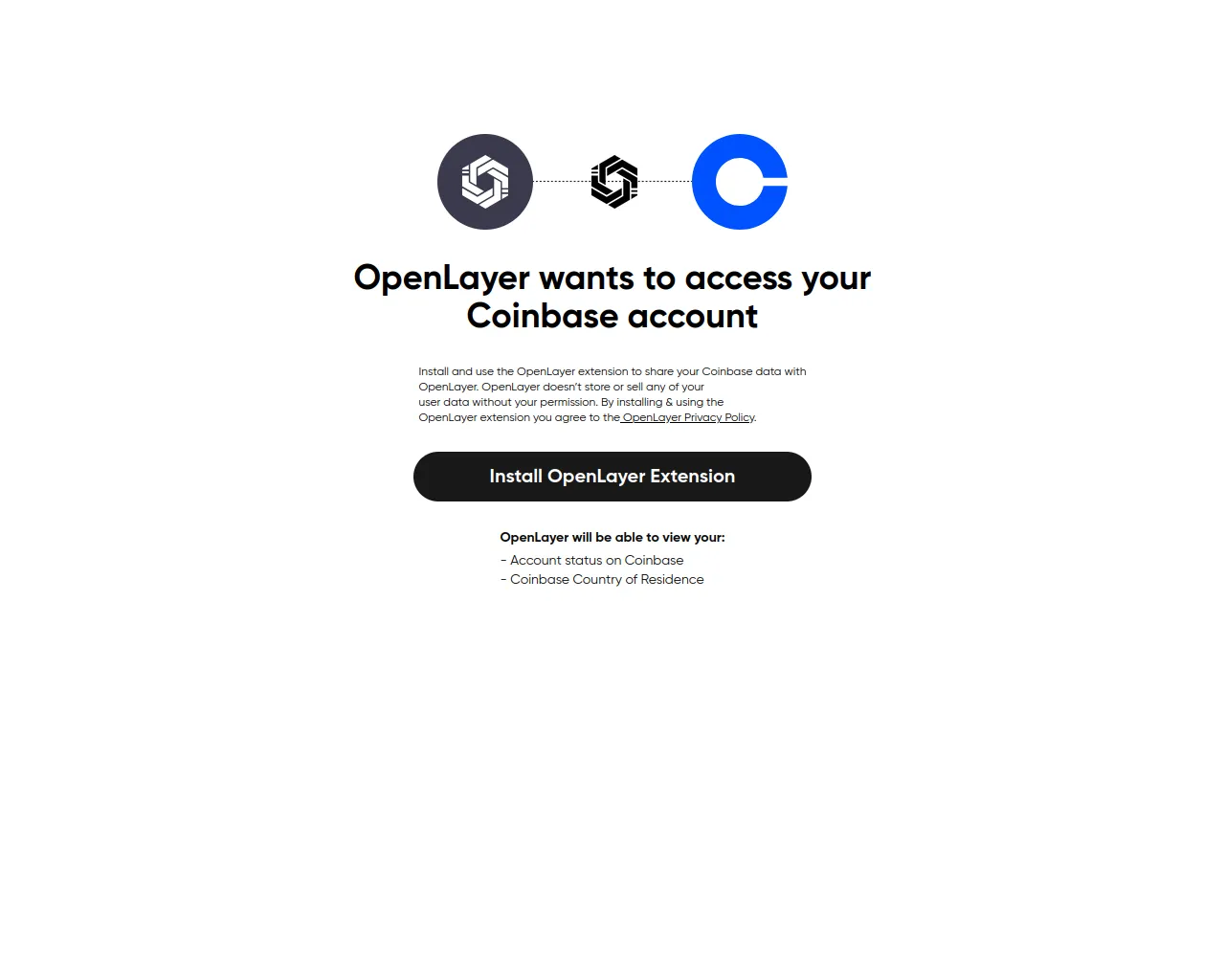Image resolution: width=1225 pixels, height=980 pixels.
Task: Click the dotted connector left of the center logo
Action: [x=562, y=181]
